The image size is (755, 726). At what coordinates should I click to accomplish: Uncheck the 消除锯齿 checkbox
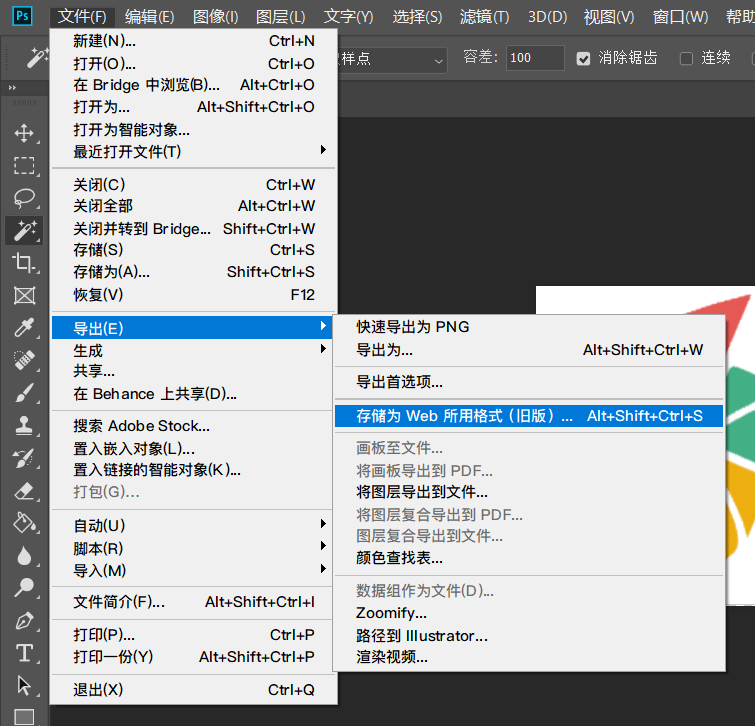[x=584, y=58]
